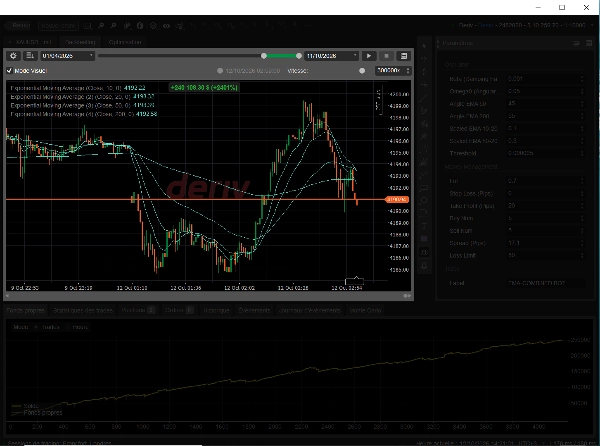600x446 pixels.
Task: Click the chart profit label +240 108.30 $
Action: [204, 88]
